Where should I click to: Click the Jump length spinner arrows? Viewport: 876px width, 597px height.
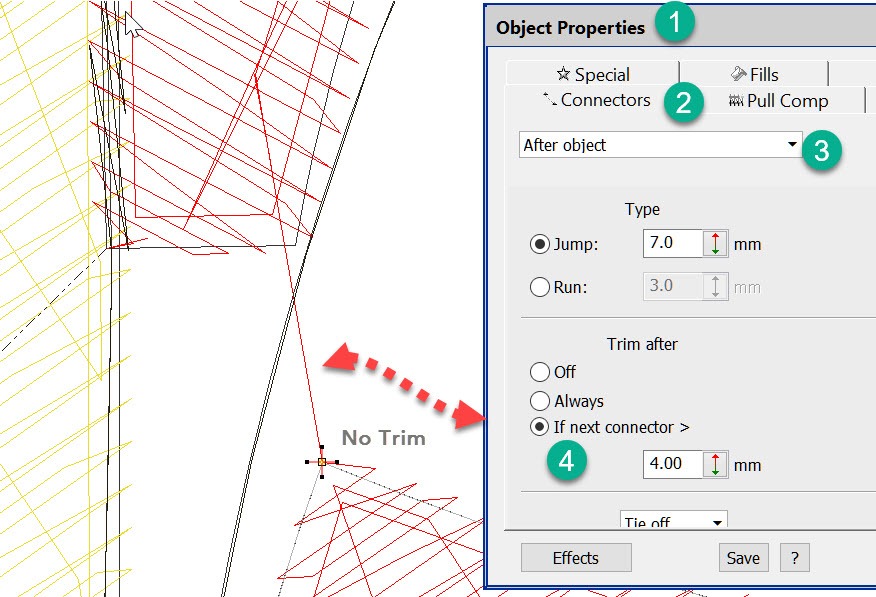(x=716, y=243)
